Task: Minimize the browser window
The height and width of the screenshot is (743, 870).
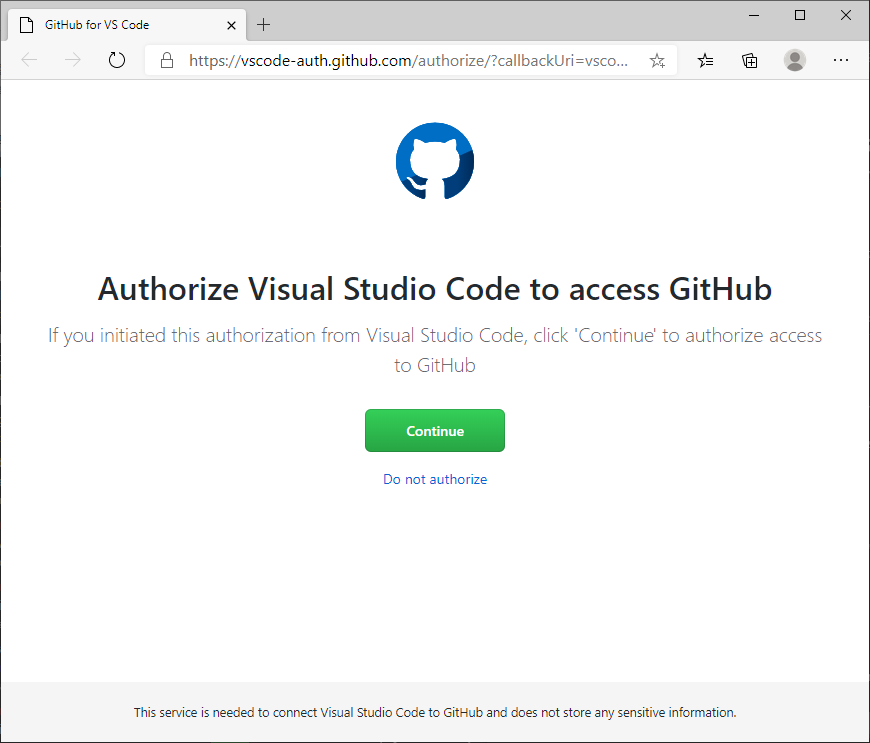Action: [753, 15]
